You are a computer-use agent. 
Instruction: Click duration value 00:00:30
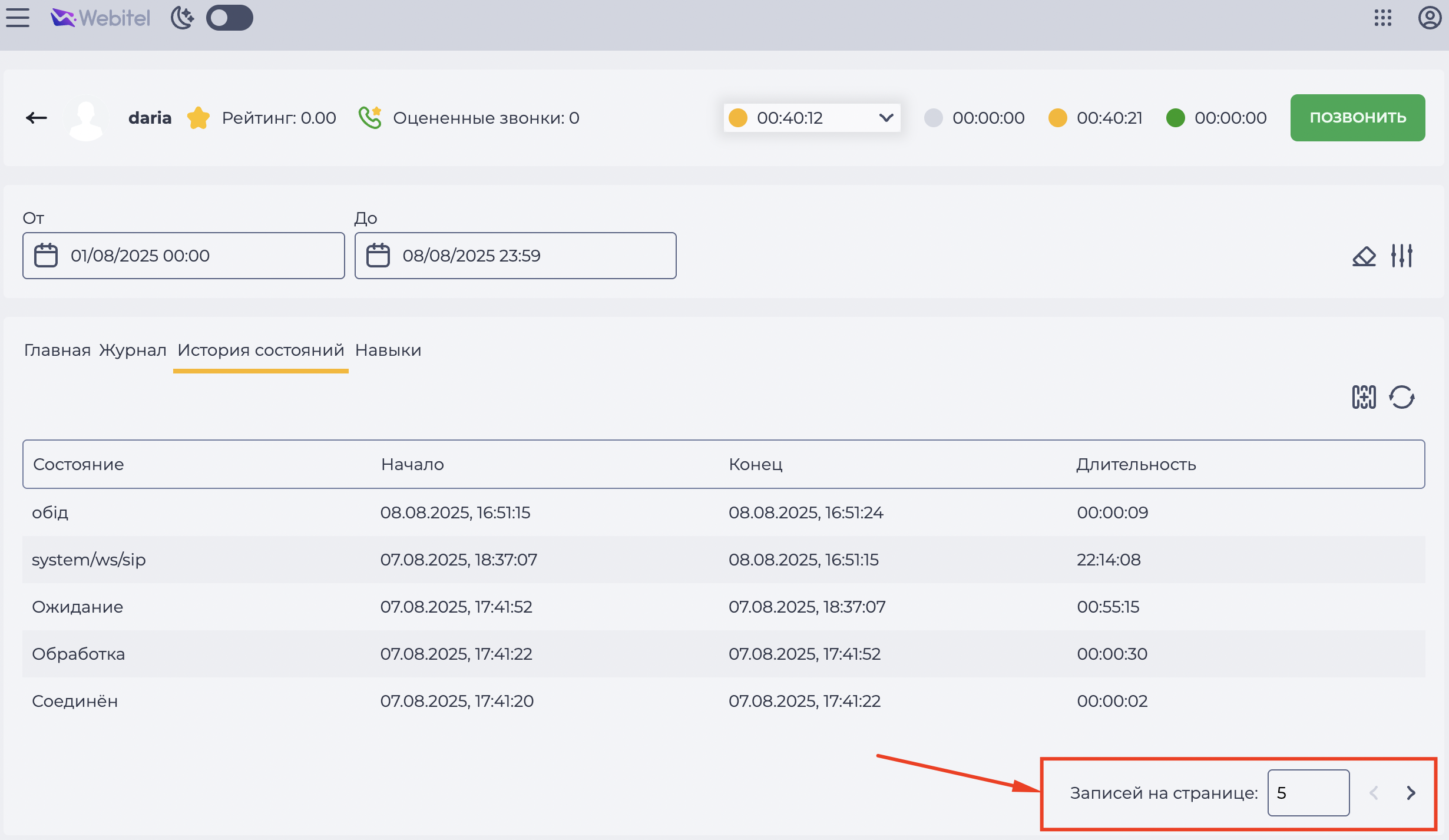tap(1112, 654)
